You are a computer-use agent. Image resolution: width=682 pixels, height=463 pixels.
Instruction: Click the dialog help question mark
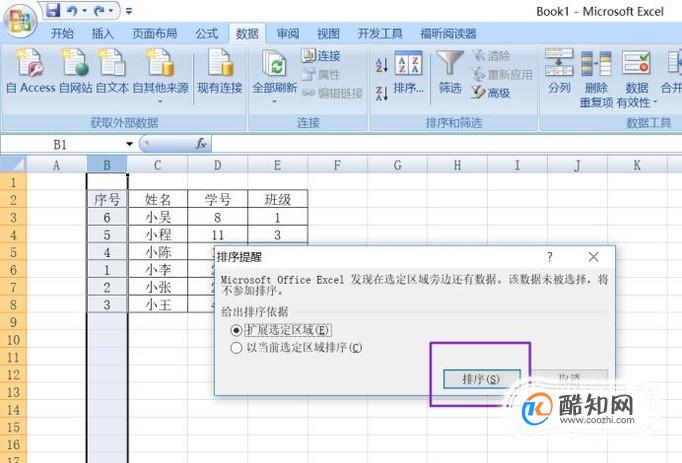(x=550, y=257)
